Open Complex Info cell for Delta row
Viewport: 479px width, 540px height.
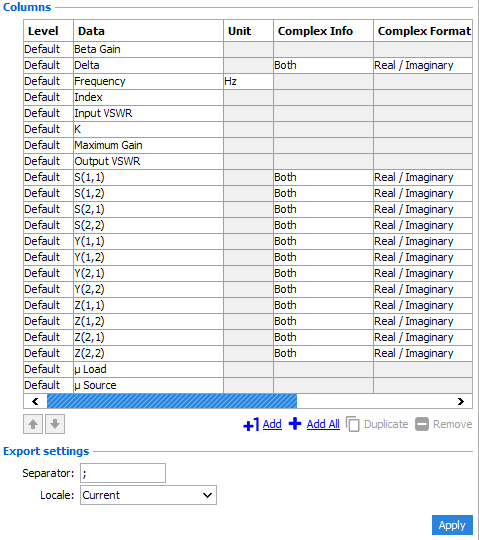pos(323,65)
